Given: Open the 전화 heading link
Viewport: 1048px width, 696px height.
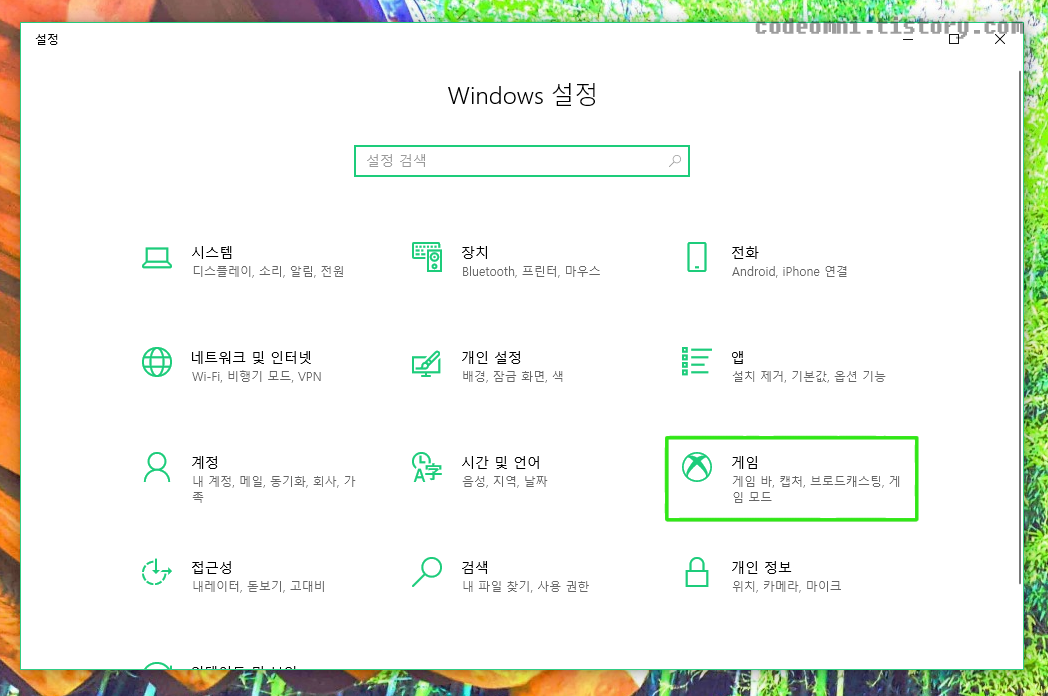Looking at the screenshot, I should click(745, 252).
